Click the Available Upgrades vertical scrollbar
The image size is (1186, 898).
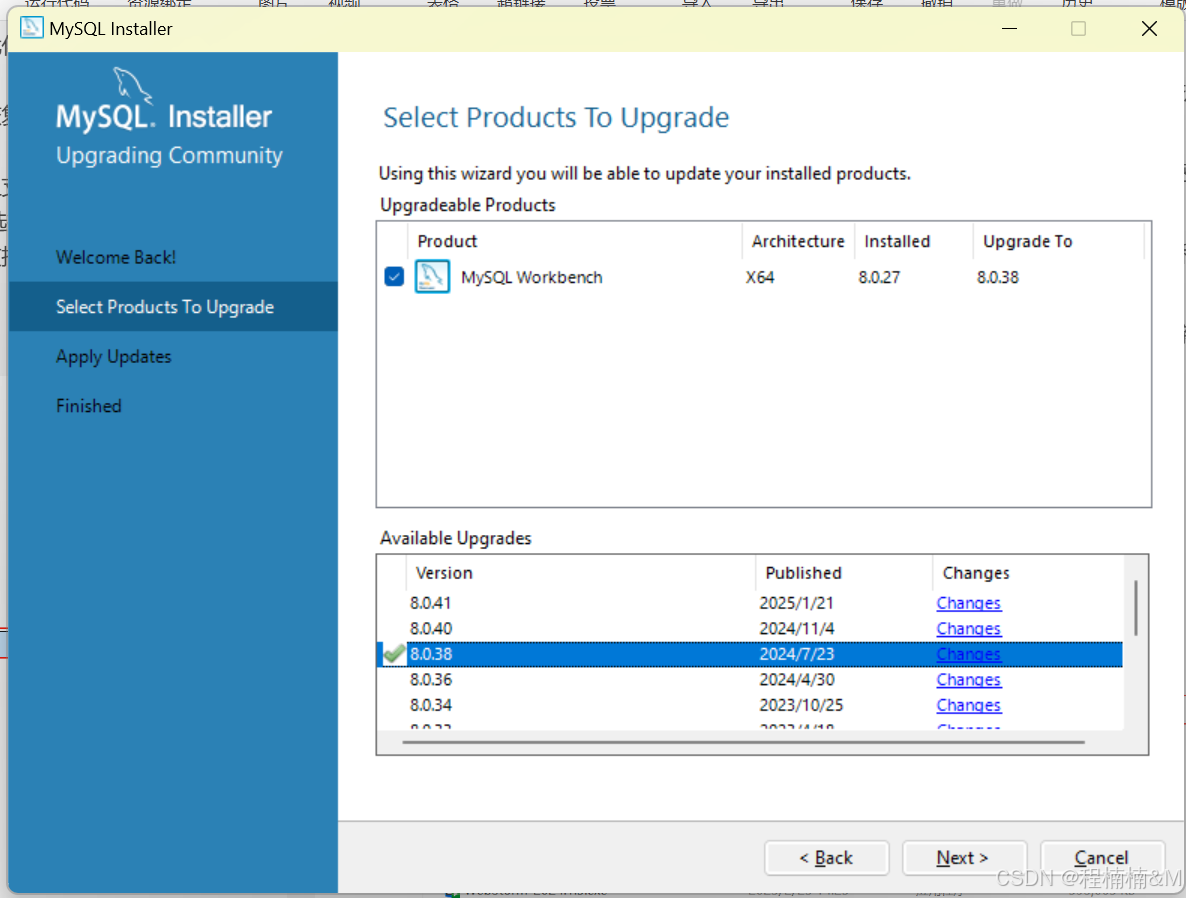point(1135,607)
